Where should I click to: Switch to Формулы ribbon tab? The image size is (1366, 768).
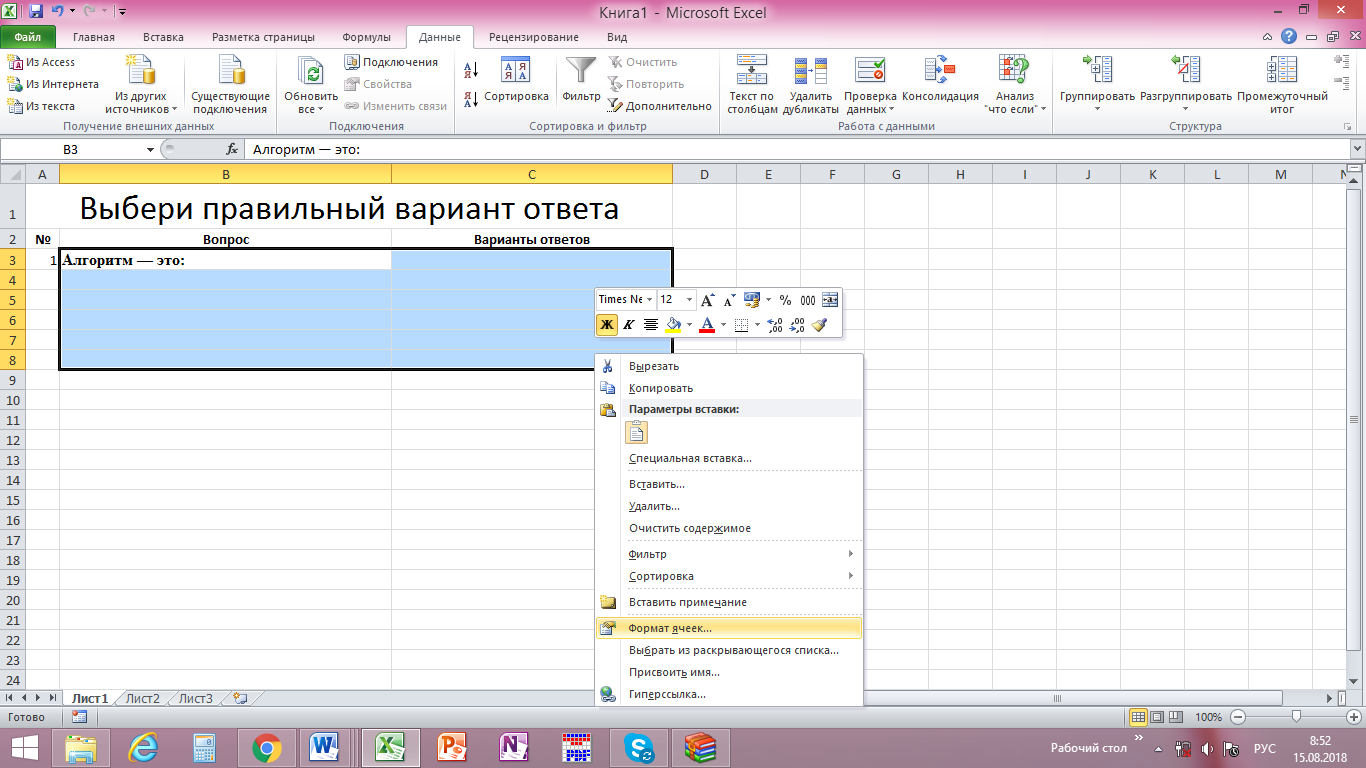coord(367,37)
